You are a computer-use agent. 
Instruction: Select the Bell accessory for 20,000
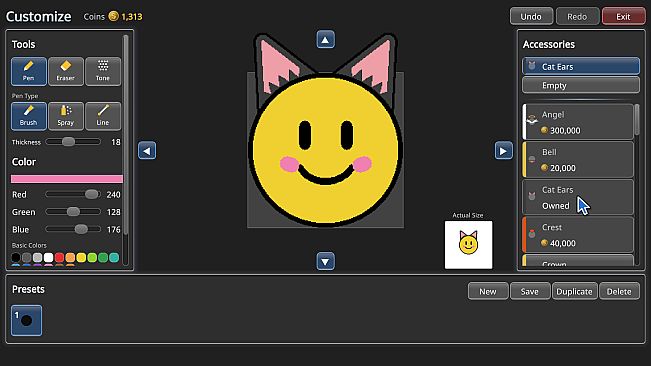click(x=578, y=159)
